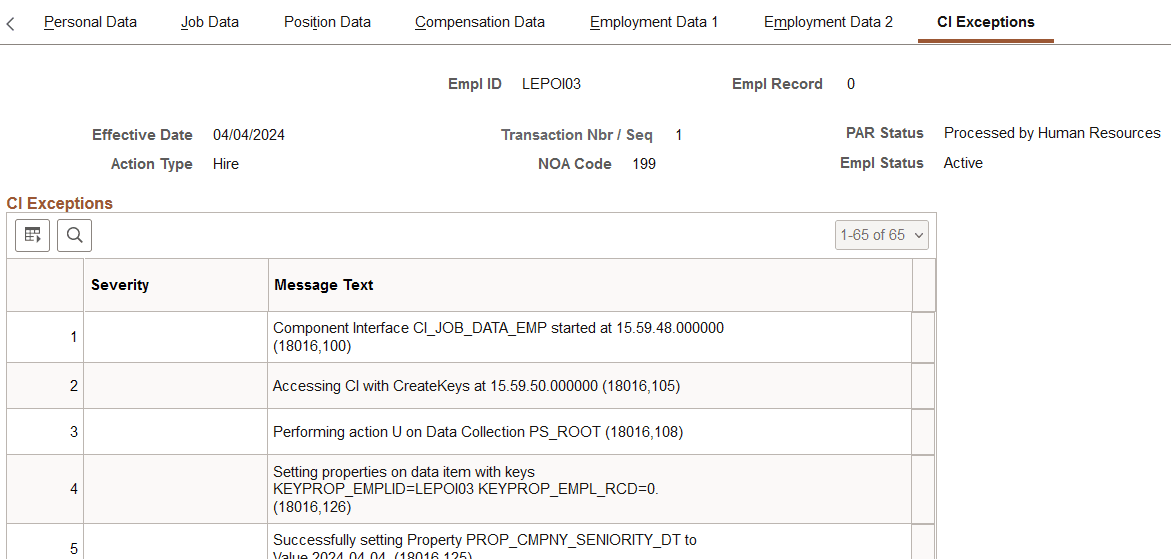
Task: Open the 1-65 of 65 row dropdown
Action: pyautogui.click(x=881, y=235)
